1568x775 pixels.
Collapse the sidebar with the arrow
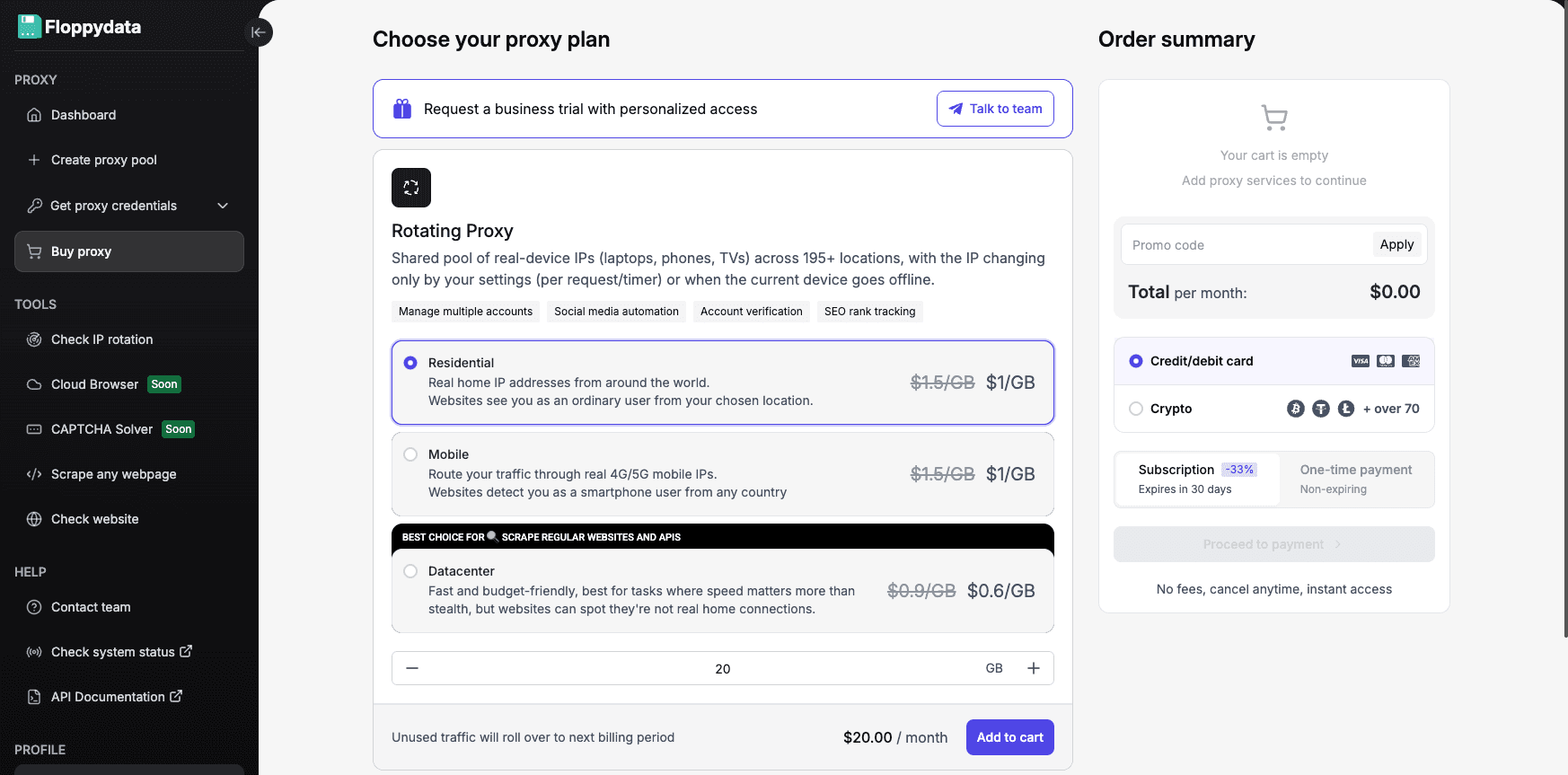coord(259,32)
